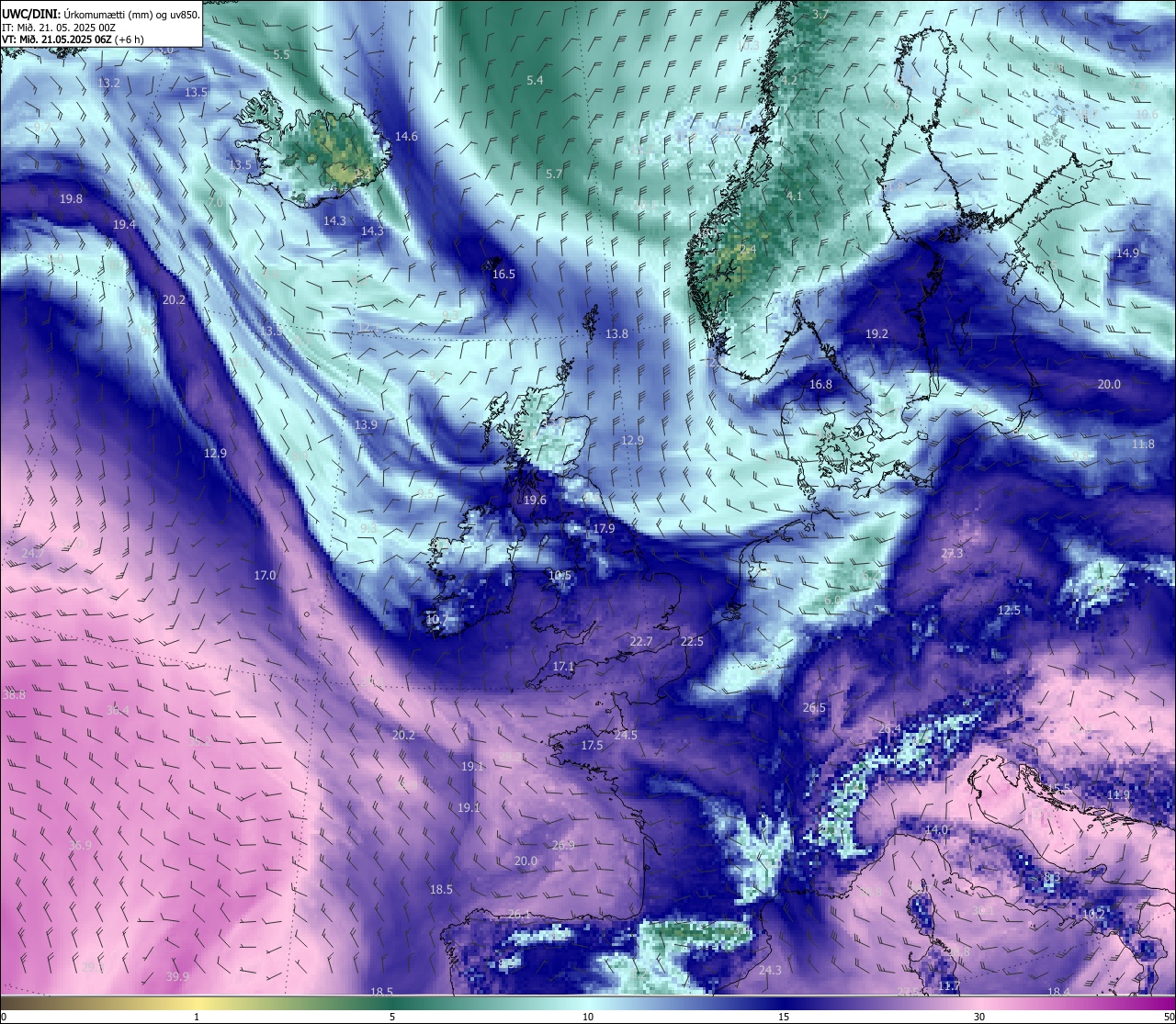Click the 24.5 value over Normandy
This screenshot has width=1176, height=1024.
click(x=626, y=735)
